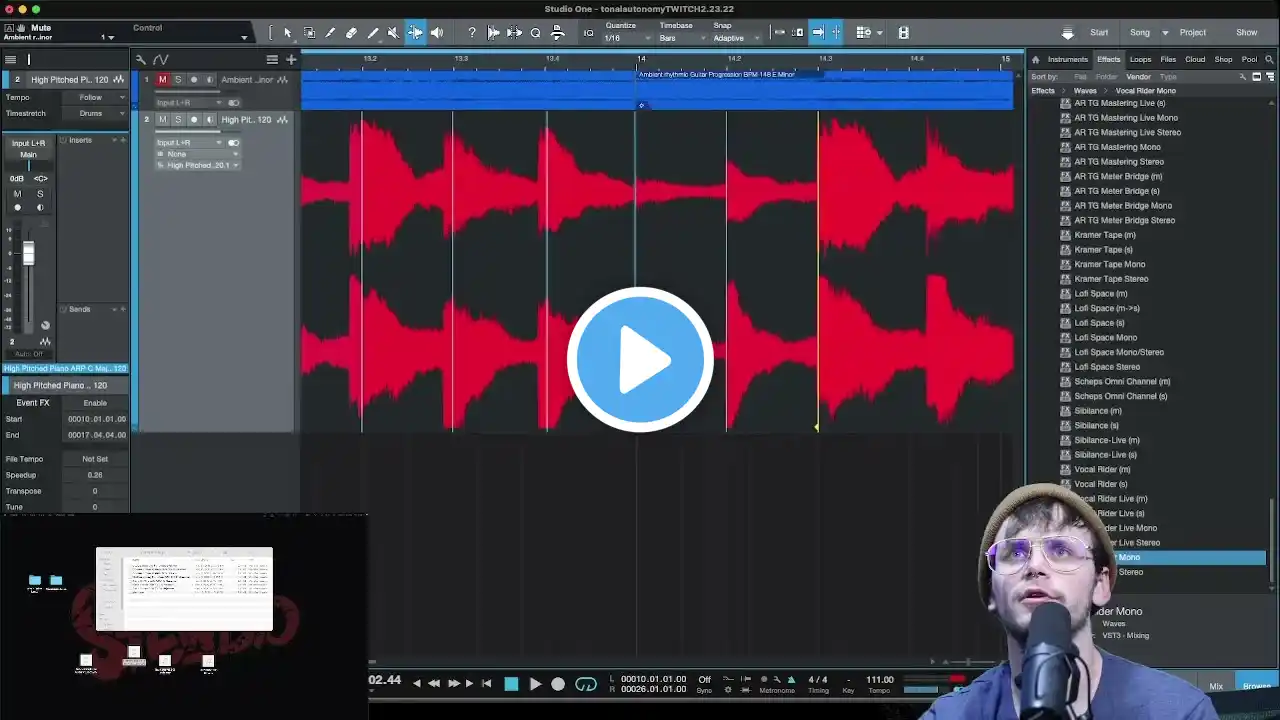This screenshot has height=720, width=1280.
Task: Click the channel pan control <C>
Action: click(40, 179)
